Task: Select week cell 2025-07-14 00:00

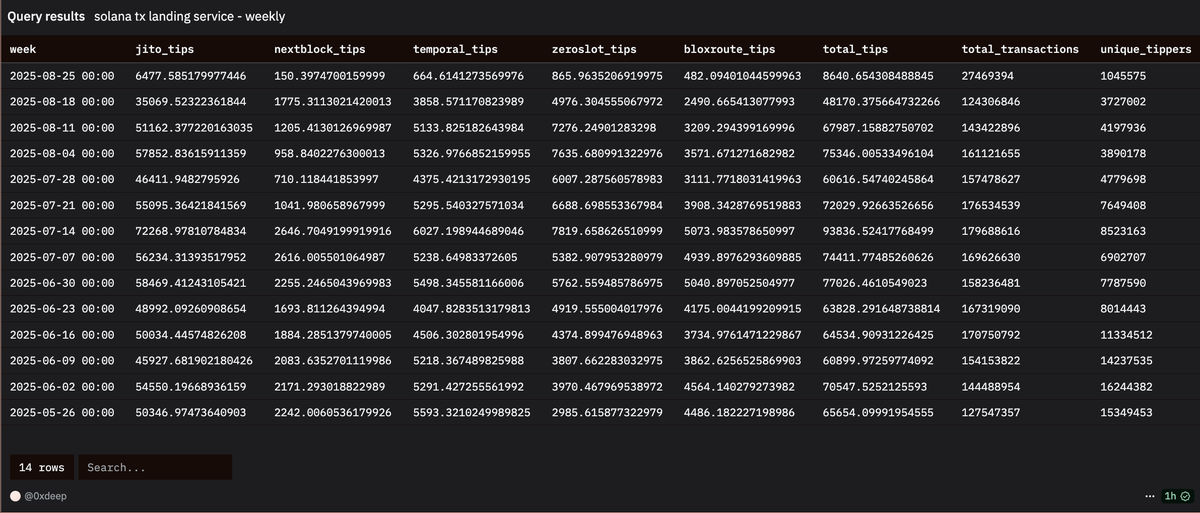Action: pos(62,231)
